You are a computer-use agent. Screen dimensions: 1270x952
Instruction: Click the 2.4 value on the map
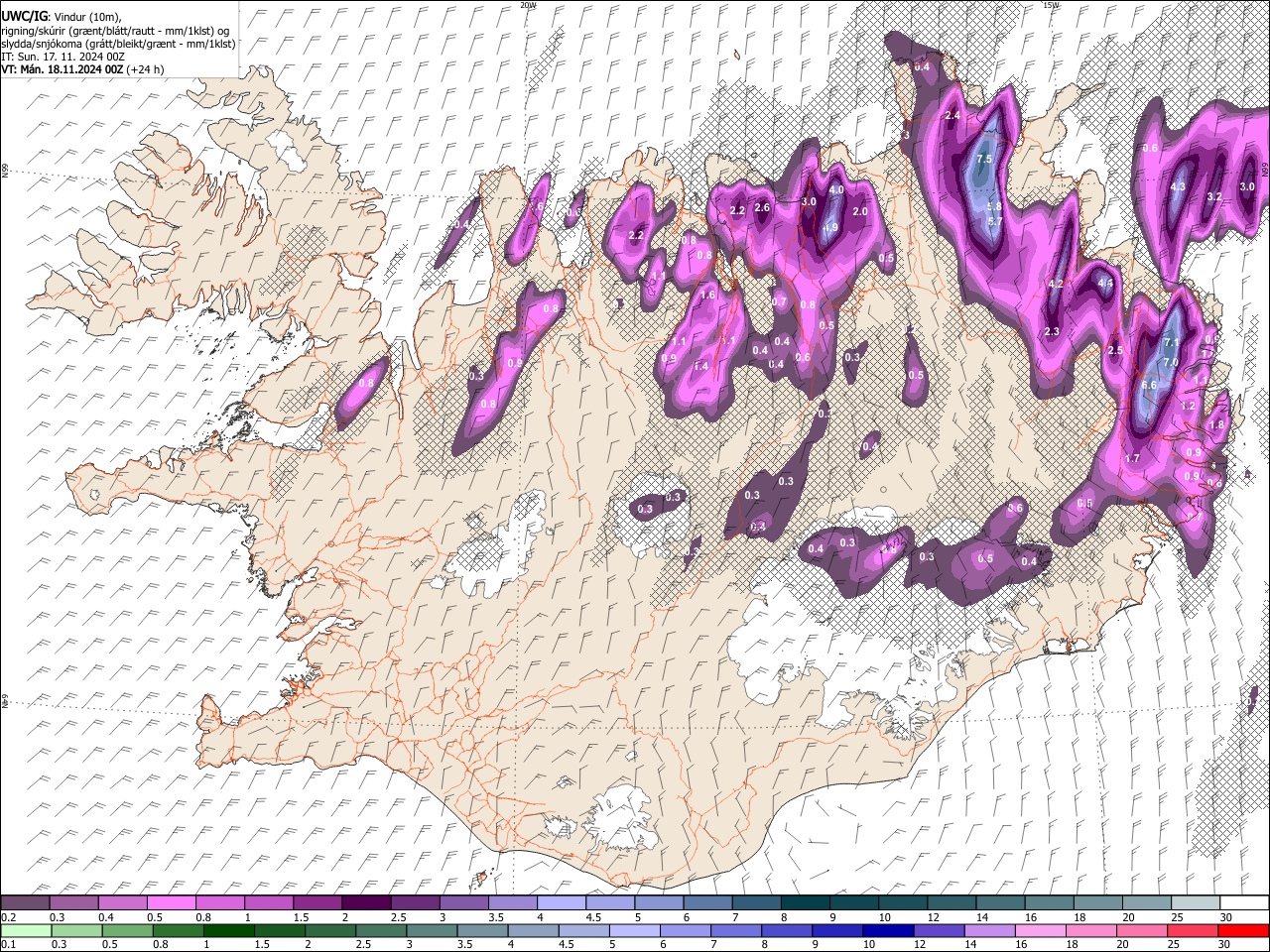tap(953, 116)
